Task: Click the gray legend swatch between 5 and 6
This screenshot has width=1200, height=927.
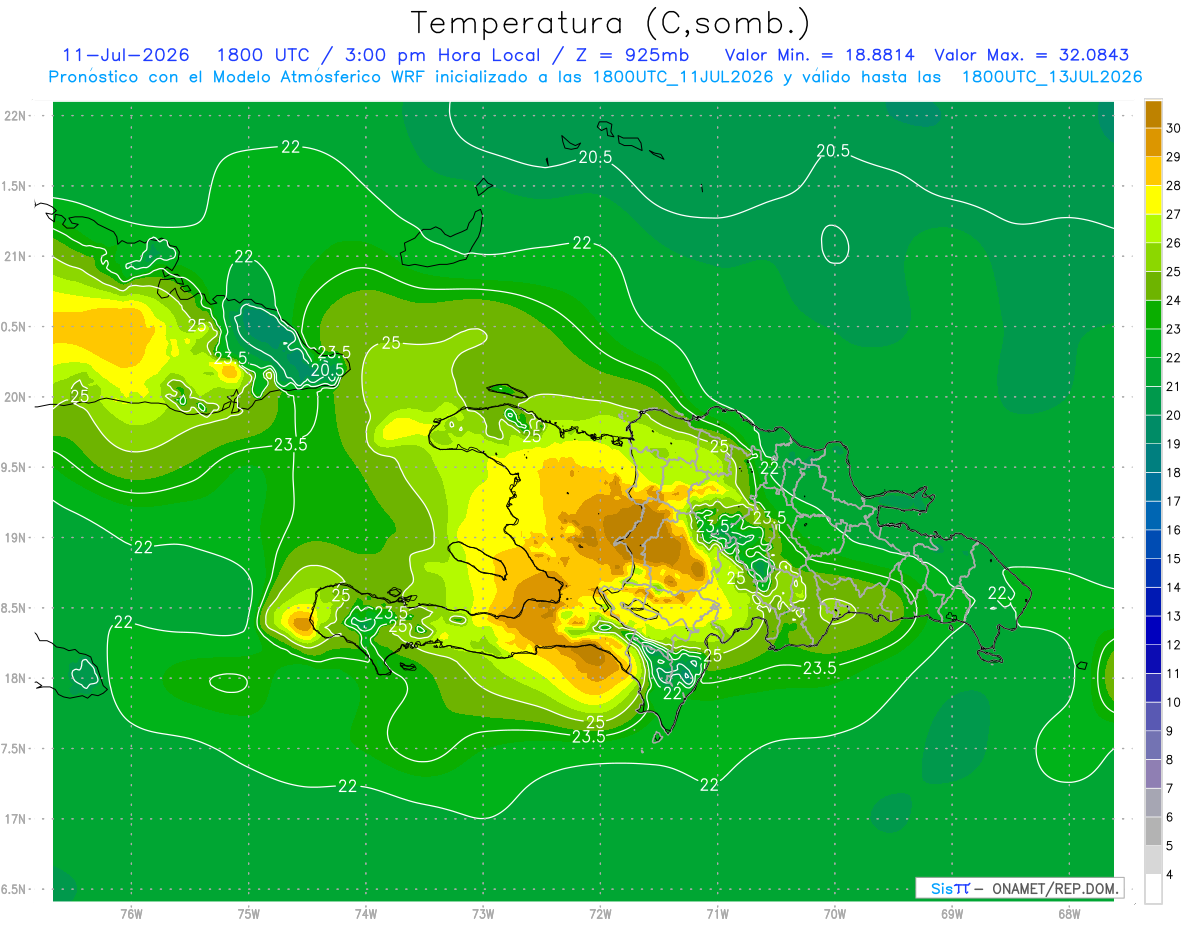Action: tap(1153, 831)
